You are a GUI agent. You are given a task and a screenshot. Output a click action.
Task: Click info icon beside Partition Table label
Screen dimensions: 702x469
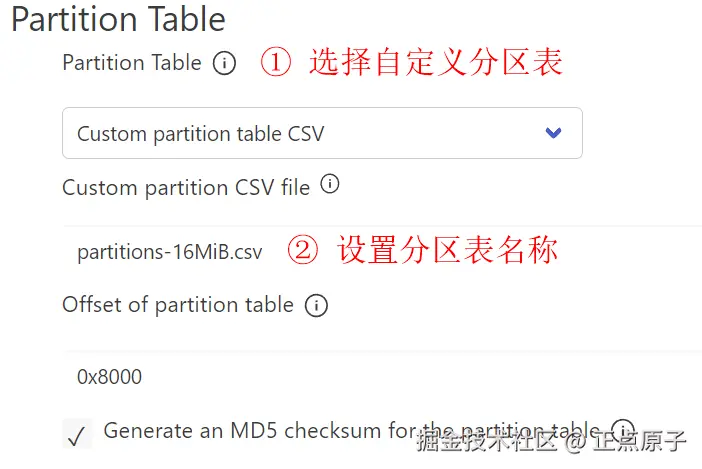(225, 63)
